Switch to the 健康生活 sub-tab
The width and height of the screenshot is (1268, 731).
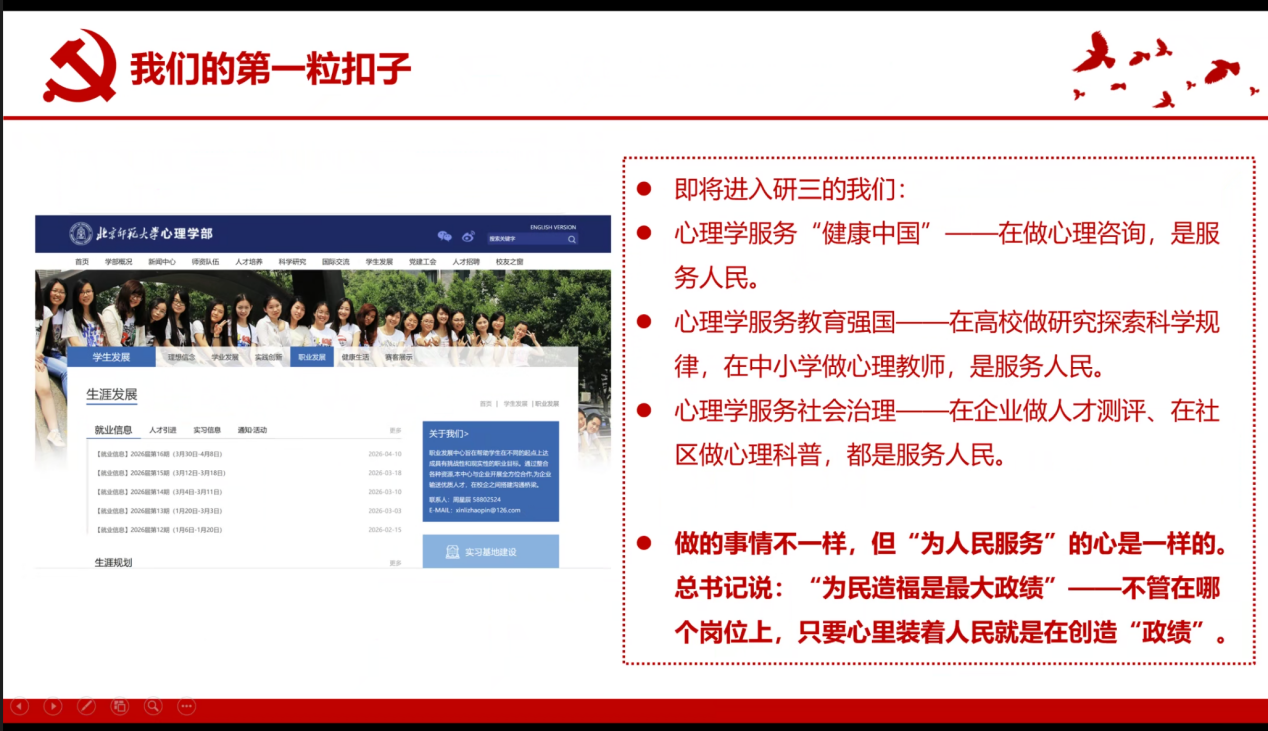[355, 357]
